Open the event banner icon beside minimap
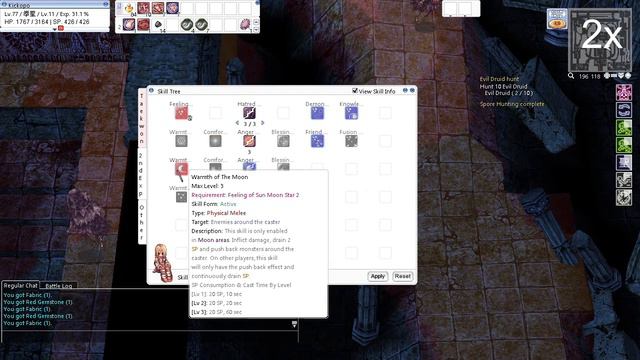Image resolution: width=640 pixels, height=360 pixels. pos(557,19)
